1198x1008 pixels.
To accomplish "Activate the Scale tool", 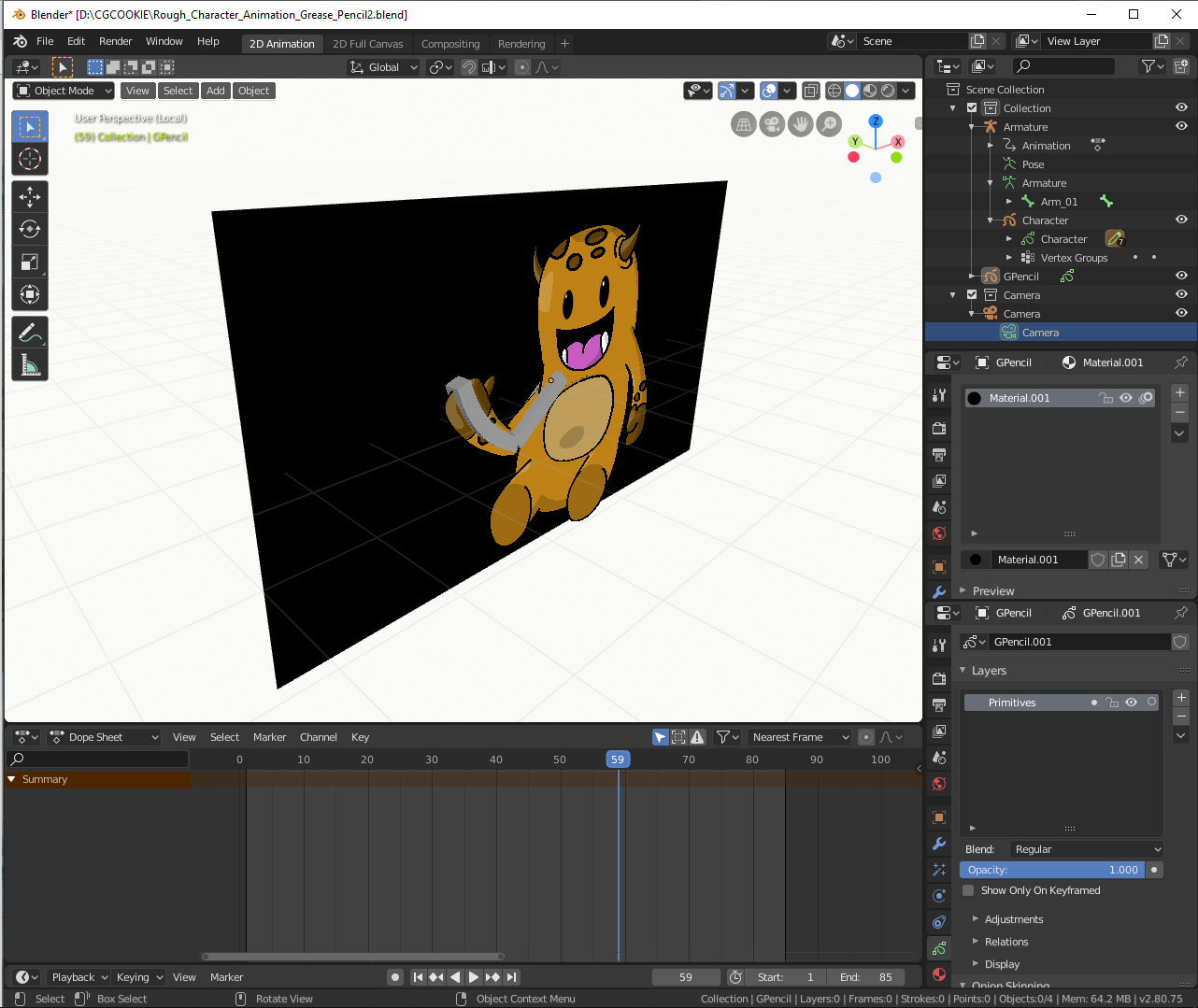I will click(30, 263).
